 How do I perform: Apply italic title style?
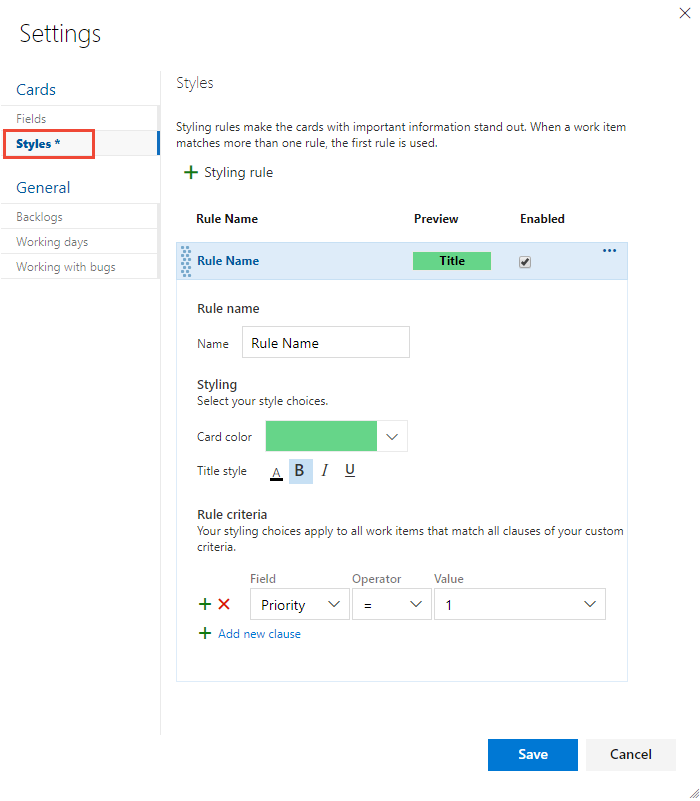pos(324,470)
